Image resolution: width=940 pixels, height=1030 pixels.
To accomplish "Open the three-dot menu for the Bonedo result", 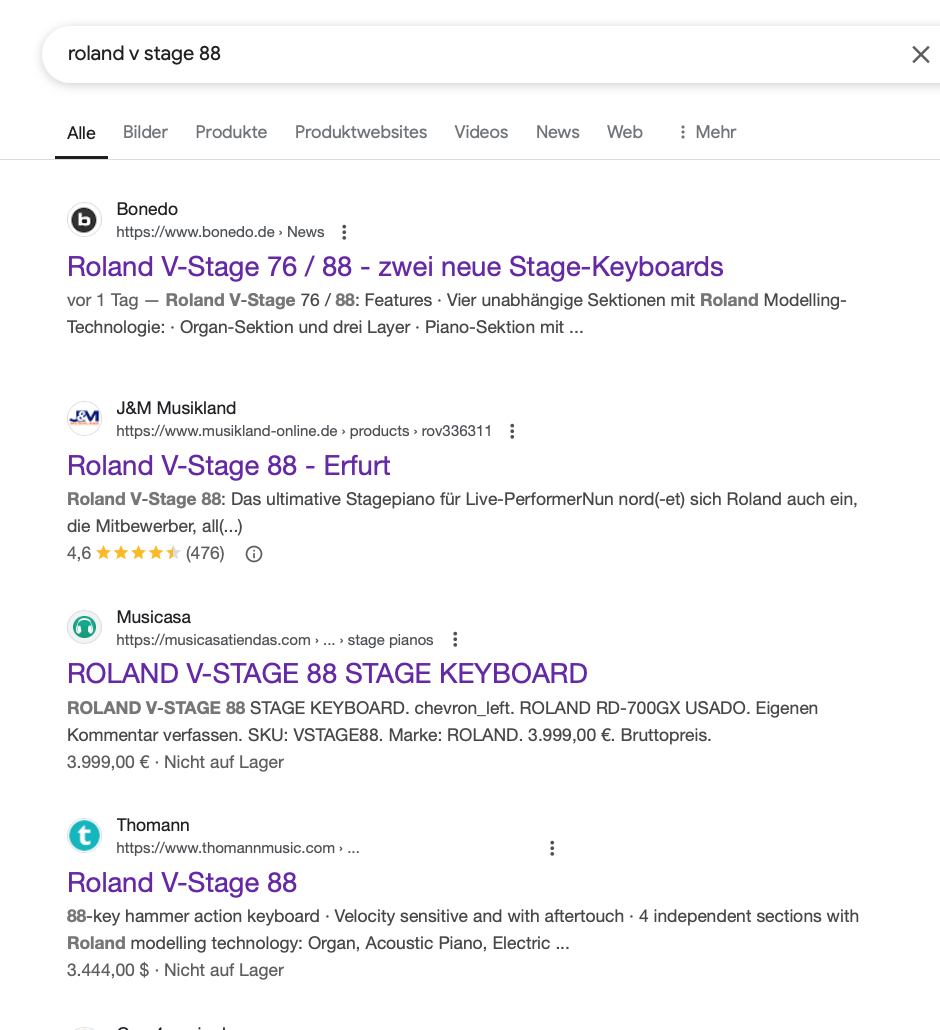I will [x=344, y=232].
